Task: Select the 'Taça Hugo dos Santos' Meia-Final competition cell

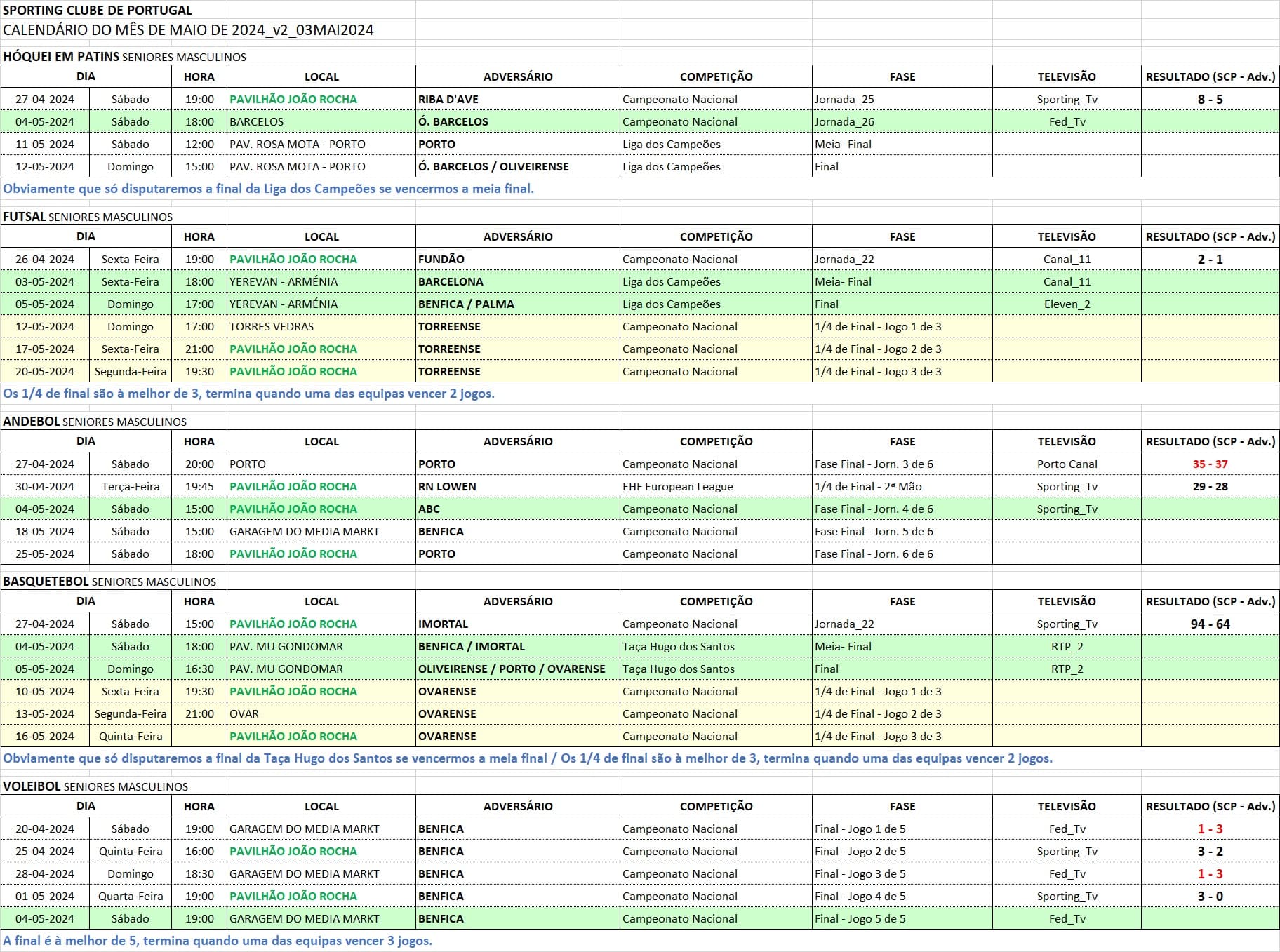Action: click(x=716, y=646)
